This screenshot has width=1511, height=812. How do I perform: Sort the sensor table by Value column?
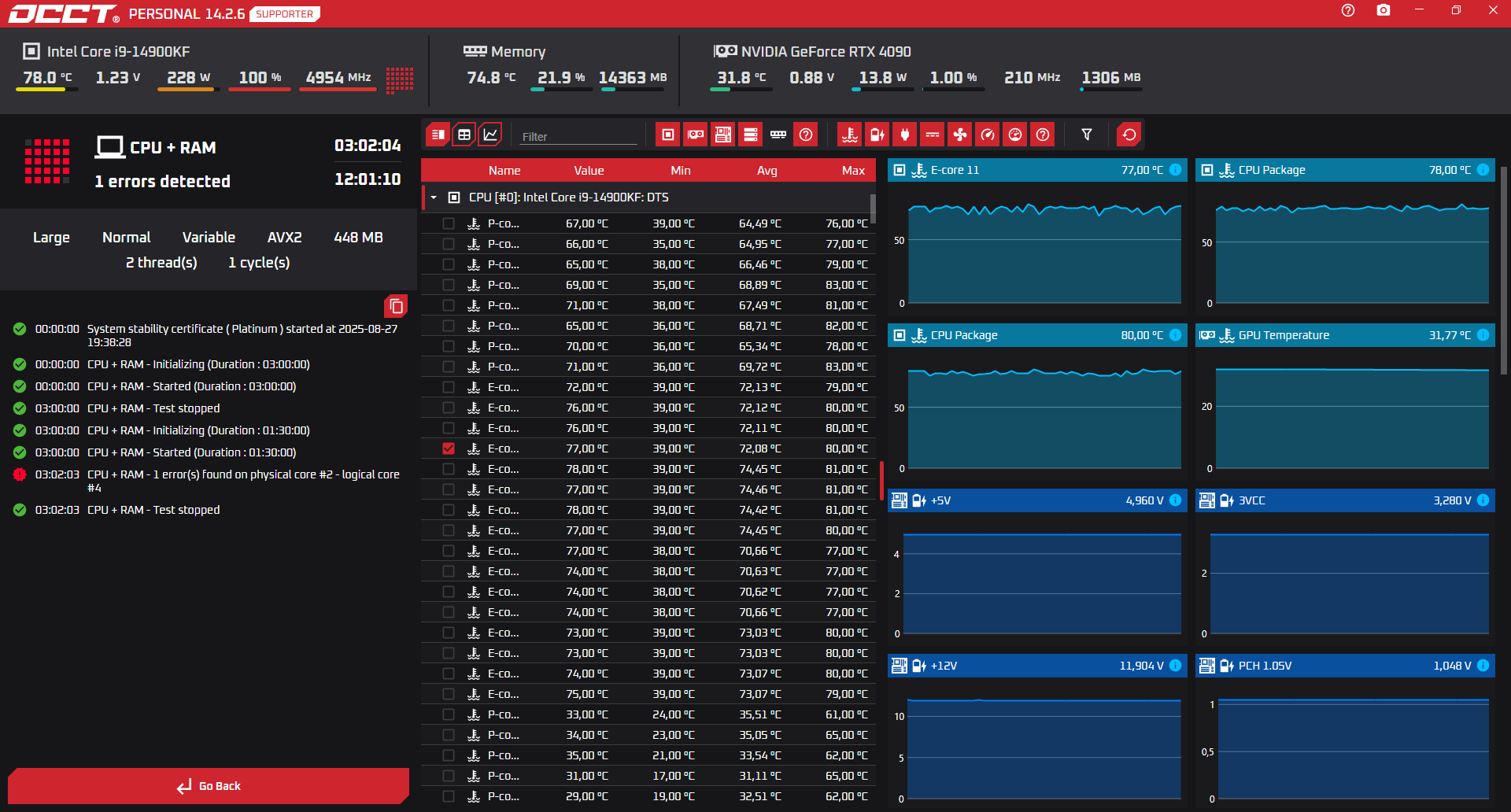pos(589,171)
